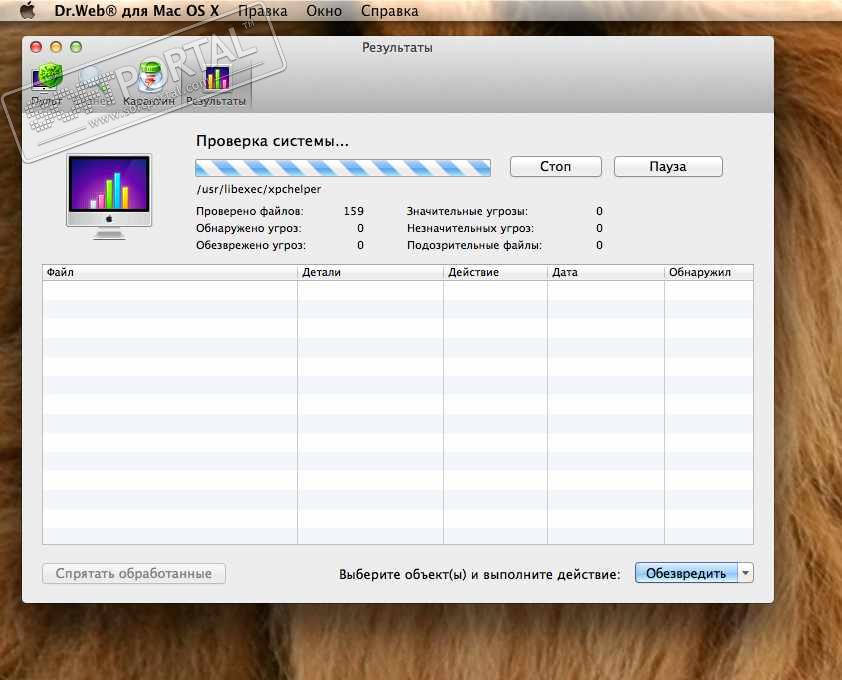This screenshot has height=680, width=842.
Task: Sort by the Действие column header
Action: click(x=495, y=272)
